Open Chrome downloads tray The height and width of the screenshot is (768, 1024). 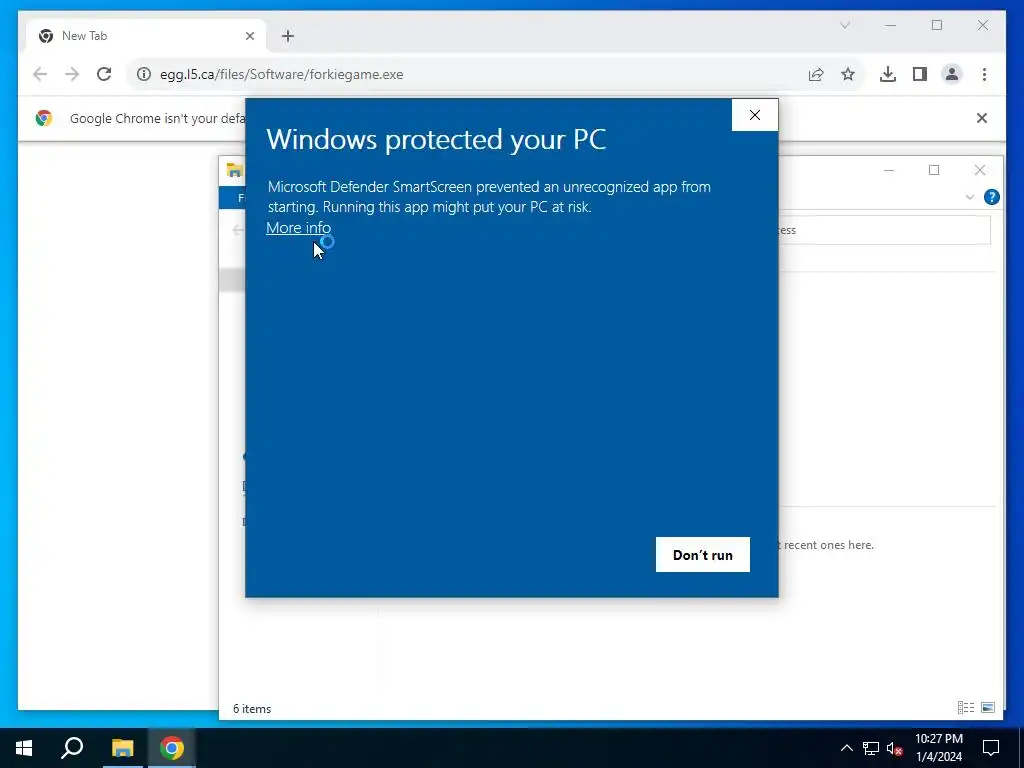click(888, 74)
